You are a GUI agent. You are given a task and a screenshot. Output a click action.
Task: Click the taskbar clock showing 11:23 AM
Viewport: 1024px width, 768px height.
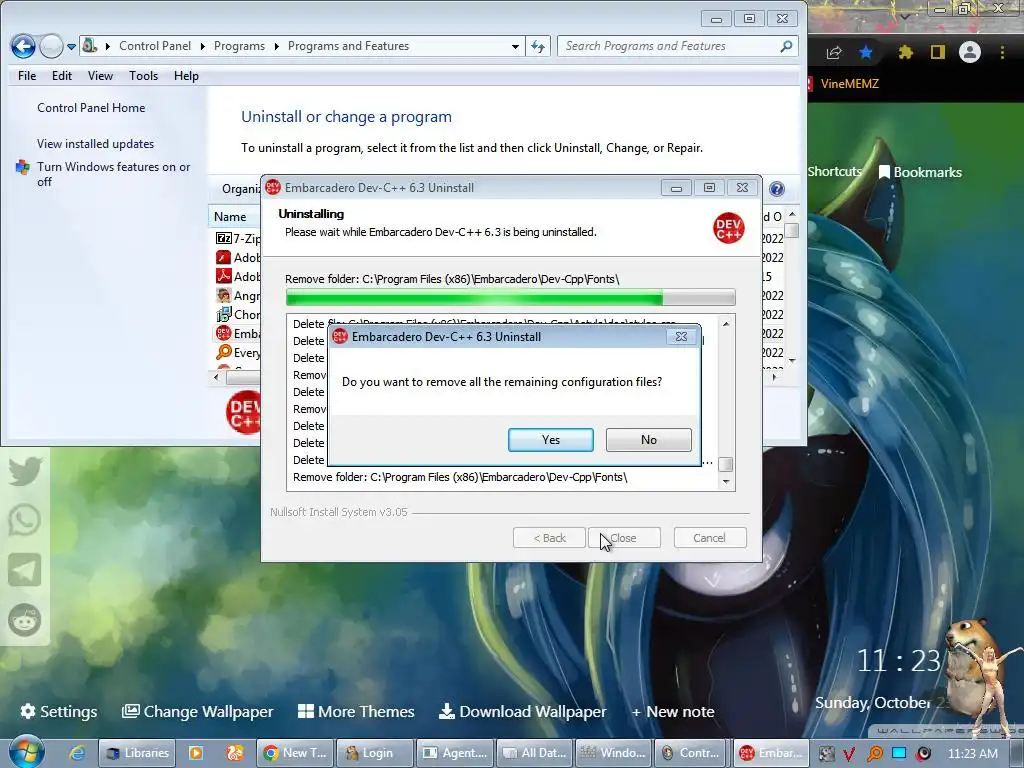(972, 753)
